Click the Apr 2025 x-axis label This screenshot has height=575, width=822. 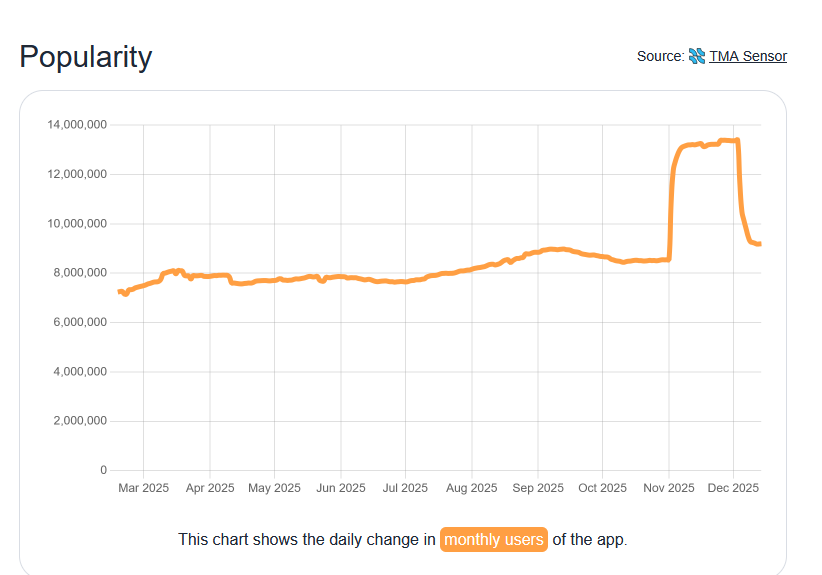[x=209, y=488]
